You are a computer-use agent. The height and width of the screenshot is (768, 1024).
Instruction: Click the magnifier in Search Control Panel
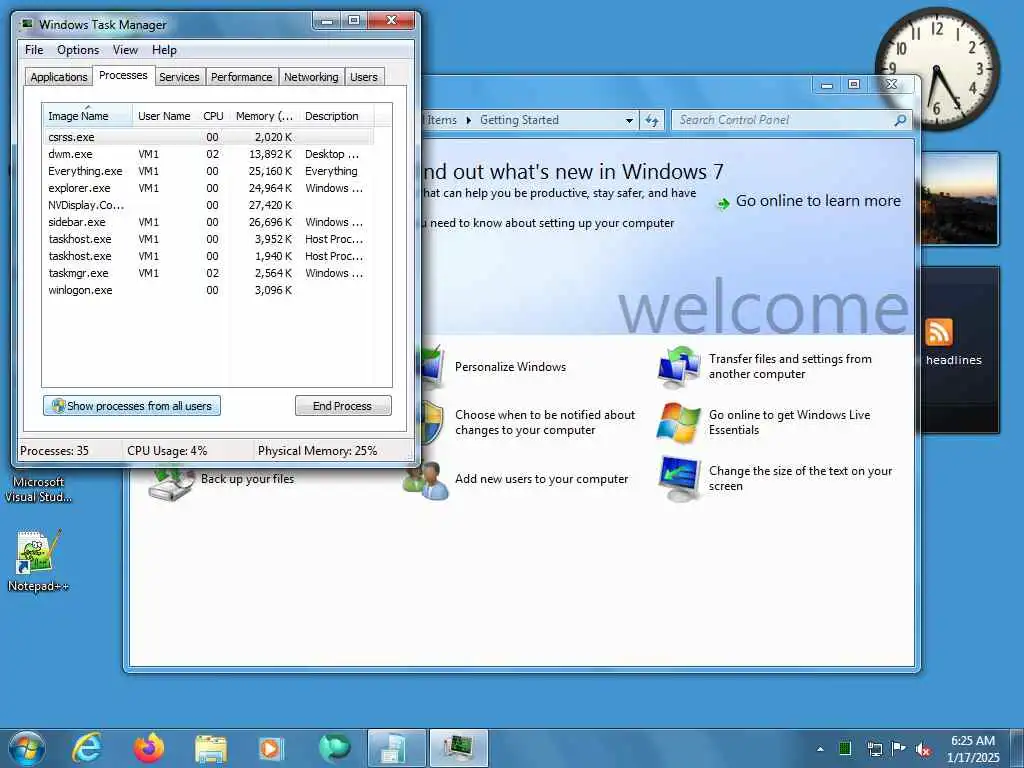[x=900, y=120]
